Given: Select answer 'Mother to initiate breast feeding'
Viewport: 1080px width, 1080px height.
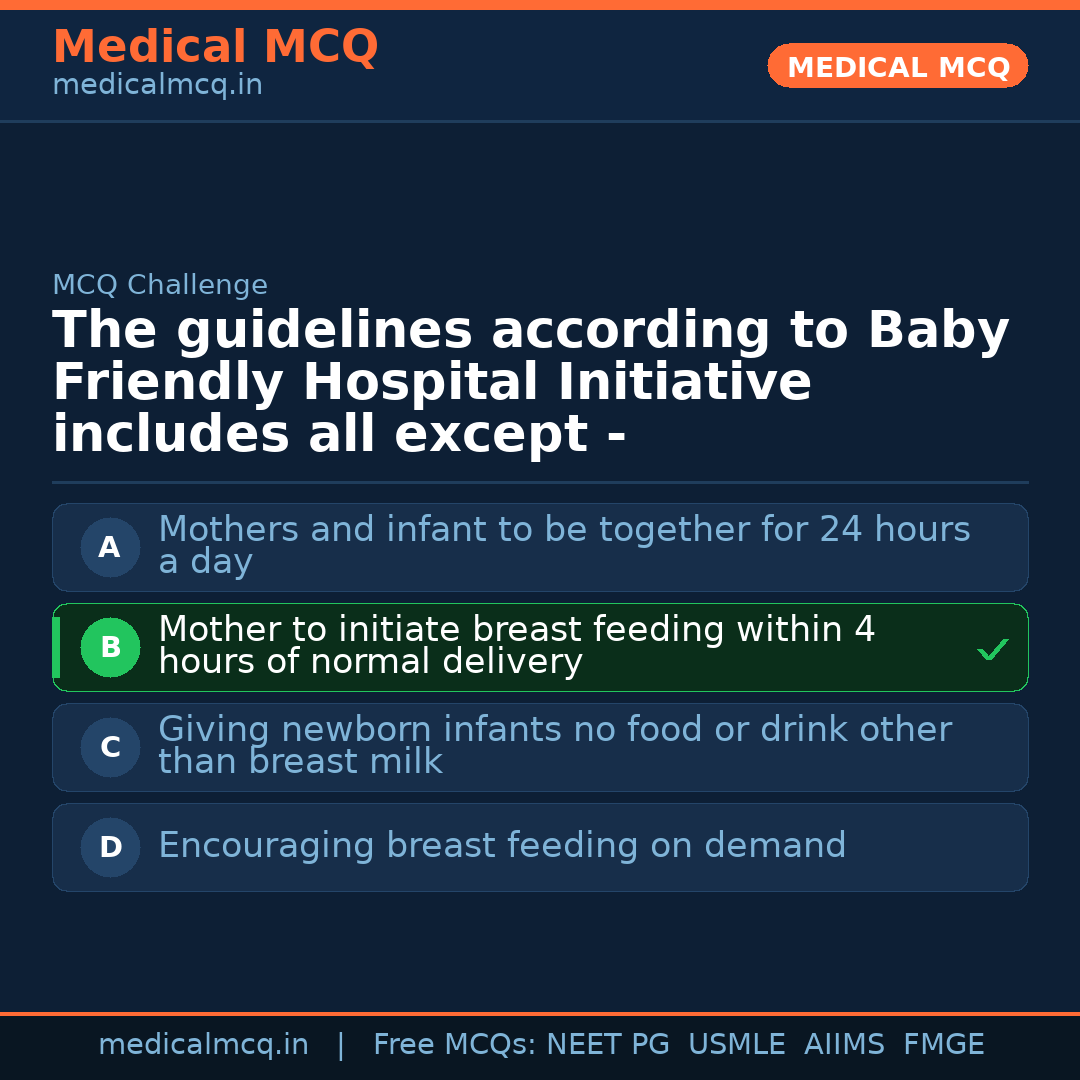Looking at the screenshot, I should point(516,645).
